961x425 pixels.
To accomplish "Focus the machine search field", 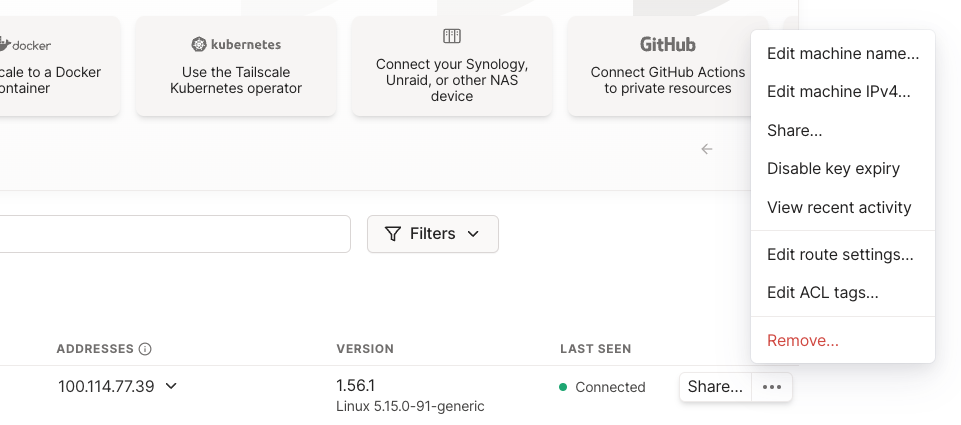I will (175, 234).
